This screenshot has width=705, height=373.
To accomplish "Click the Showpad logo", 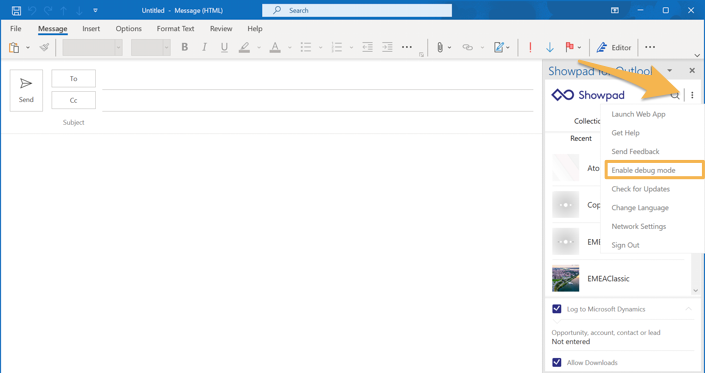I will tap(588, 95).
